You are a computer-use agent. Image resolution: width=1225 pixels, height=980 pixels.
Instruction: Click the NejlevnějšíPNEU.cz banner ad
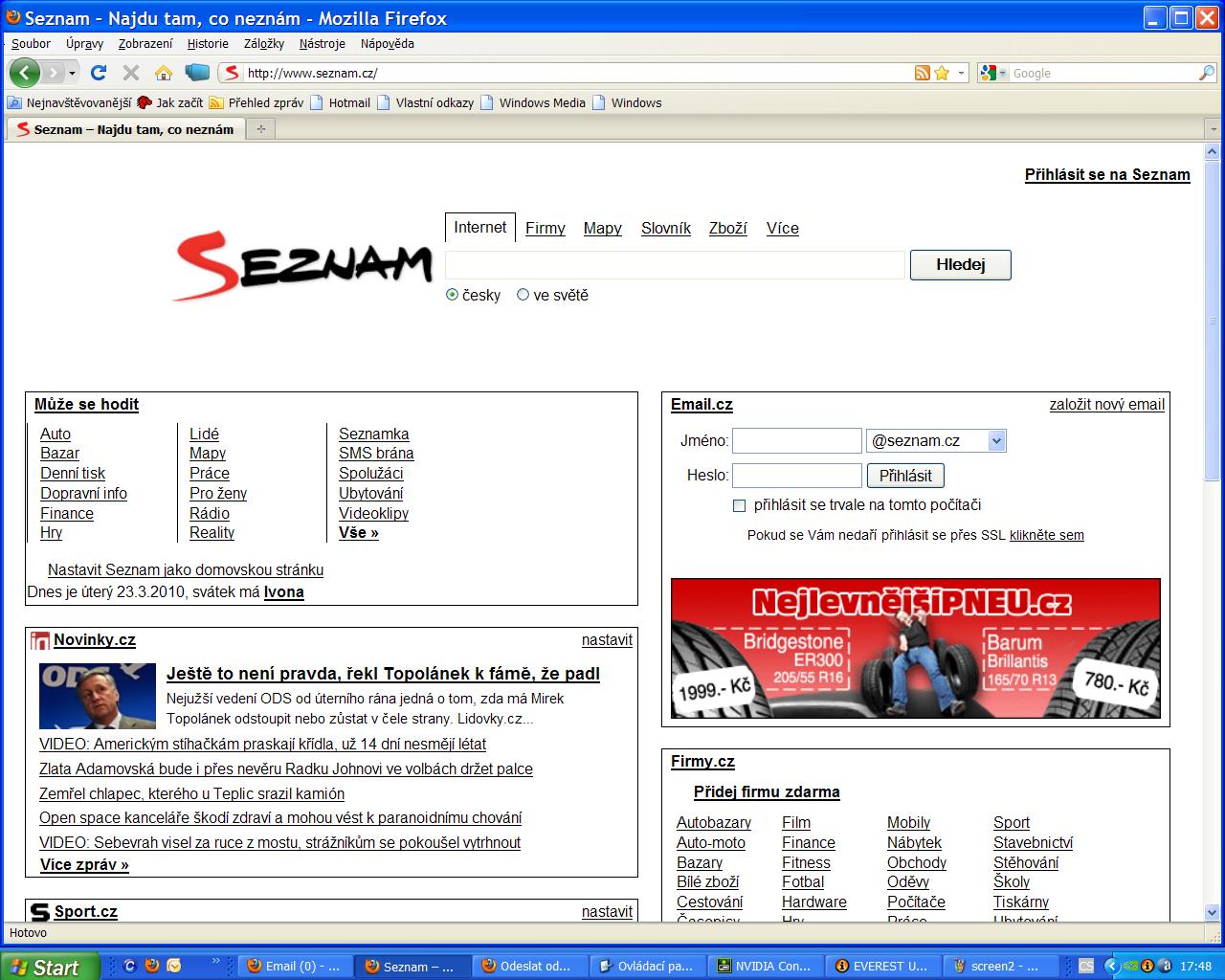coord(916,648)
